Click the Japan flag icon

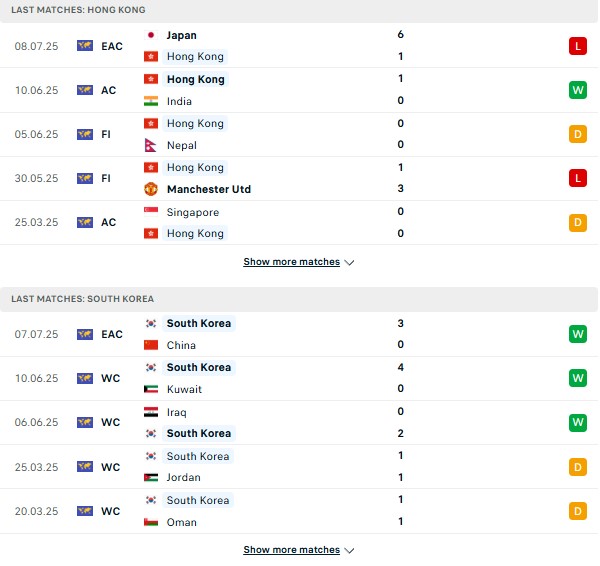(151, 35)
